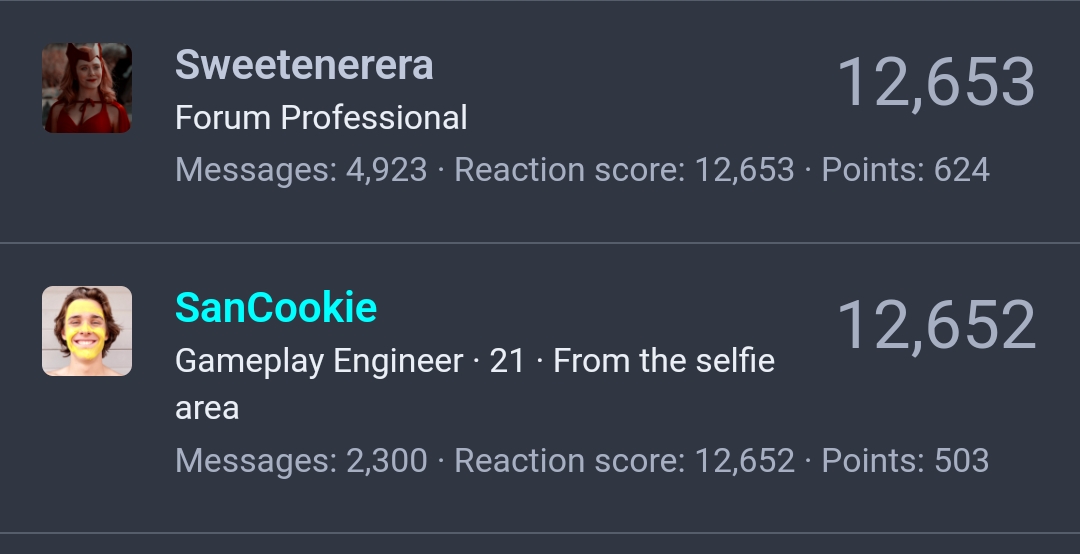
Task: Click Sweetenerera's Points: 624 stat
Action: (906, 170)
